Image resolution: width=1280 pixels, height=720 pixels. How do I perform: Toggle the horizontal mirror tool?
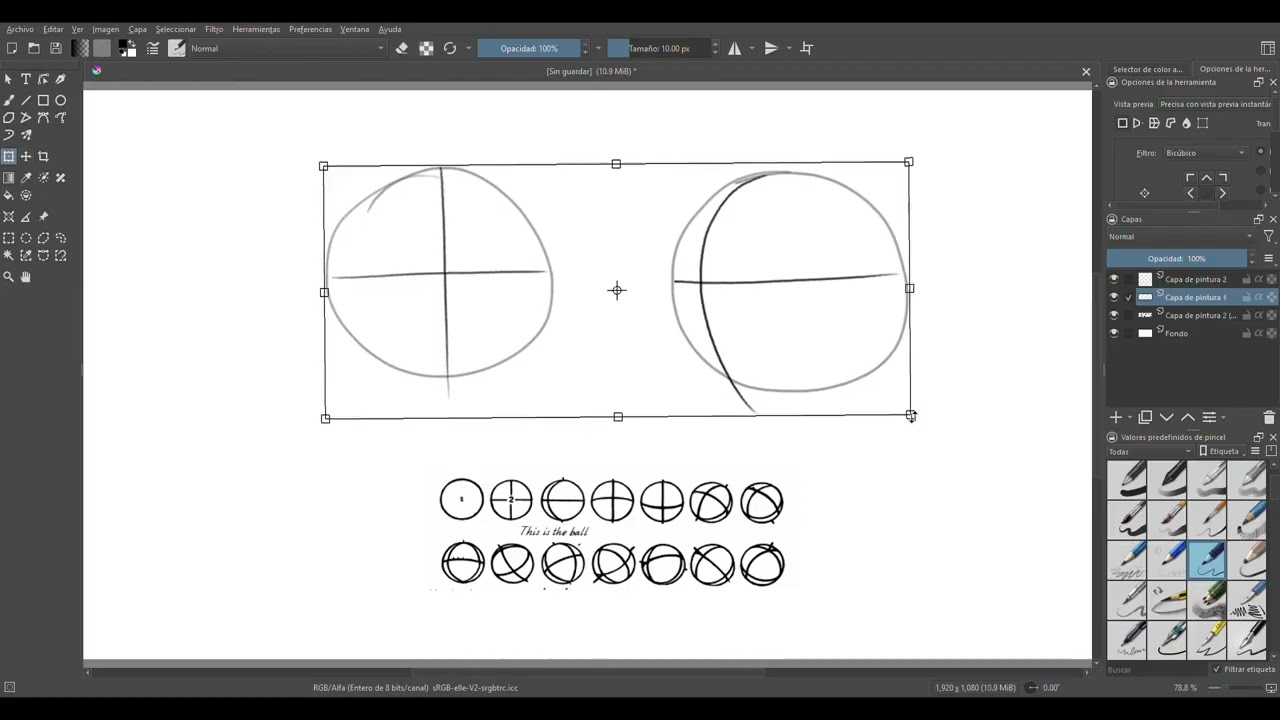point(735,48)
